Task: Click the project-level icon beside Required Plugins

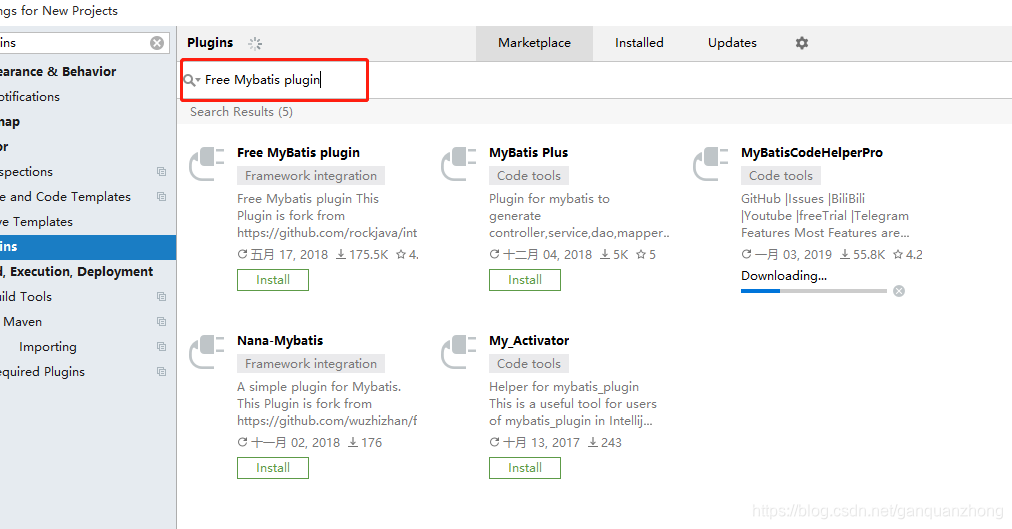Action: pyautogui.click(x=161, y=372)
